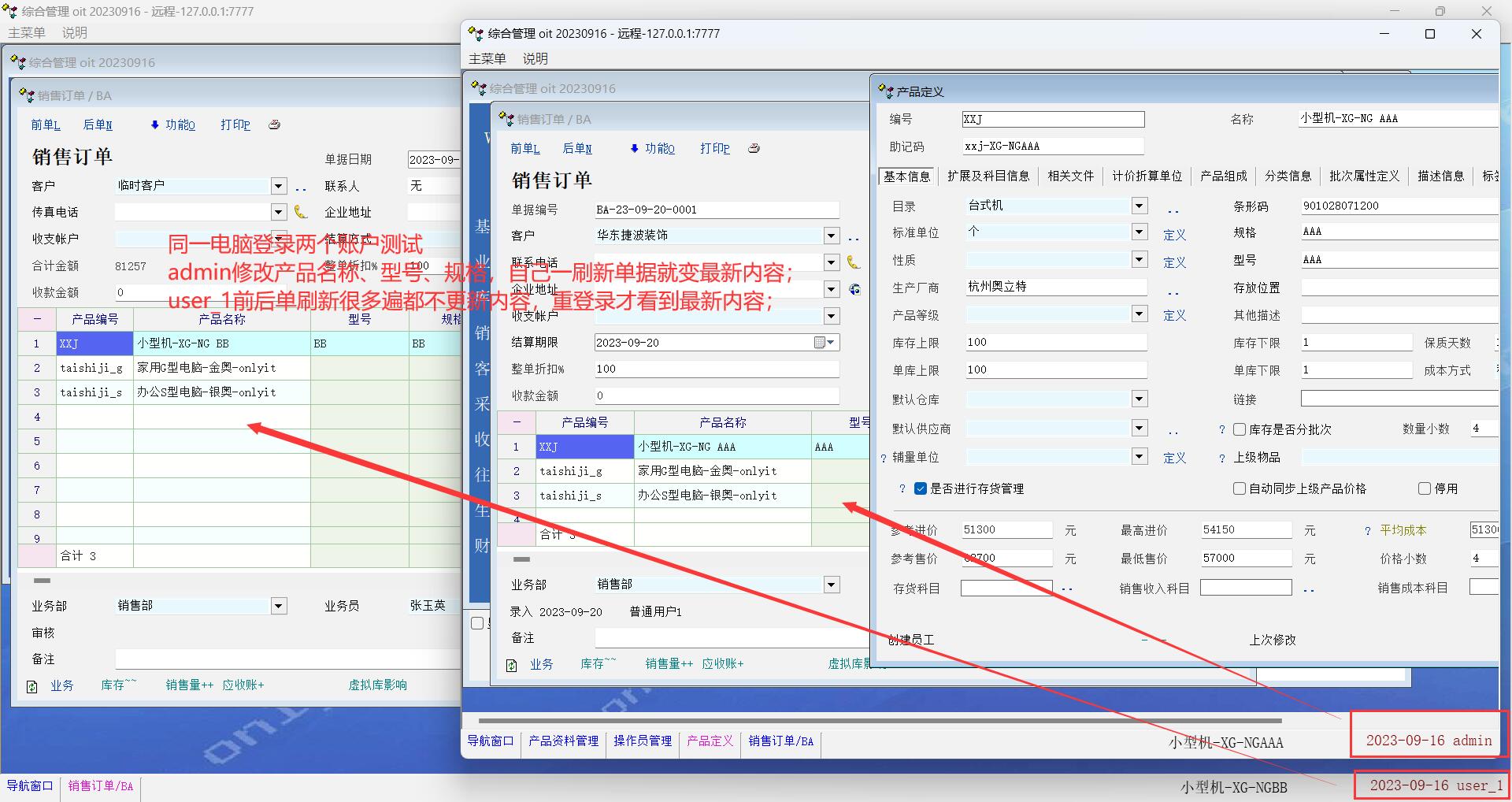This screenshot has height=802, width=1512.
Task: Switch to 扩展及科目信息 tab
Action: [x=988, y=176]
